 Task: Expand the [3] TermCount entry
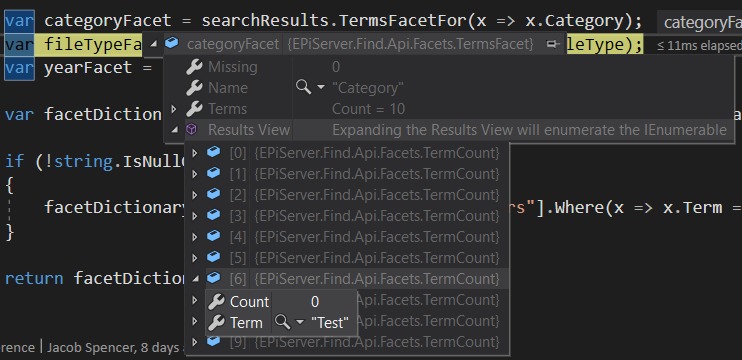(x=195, y=216)
